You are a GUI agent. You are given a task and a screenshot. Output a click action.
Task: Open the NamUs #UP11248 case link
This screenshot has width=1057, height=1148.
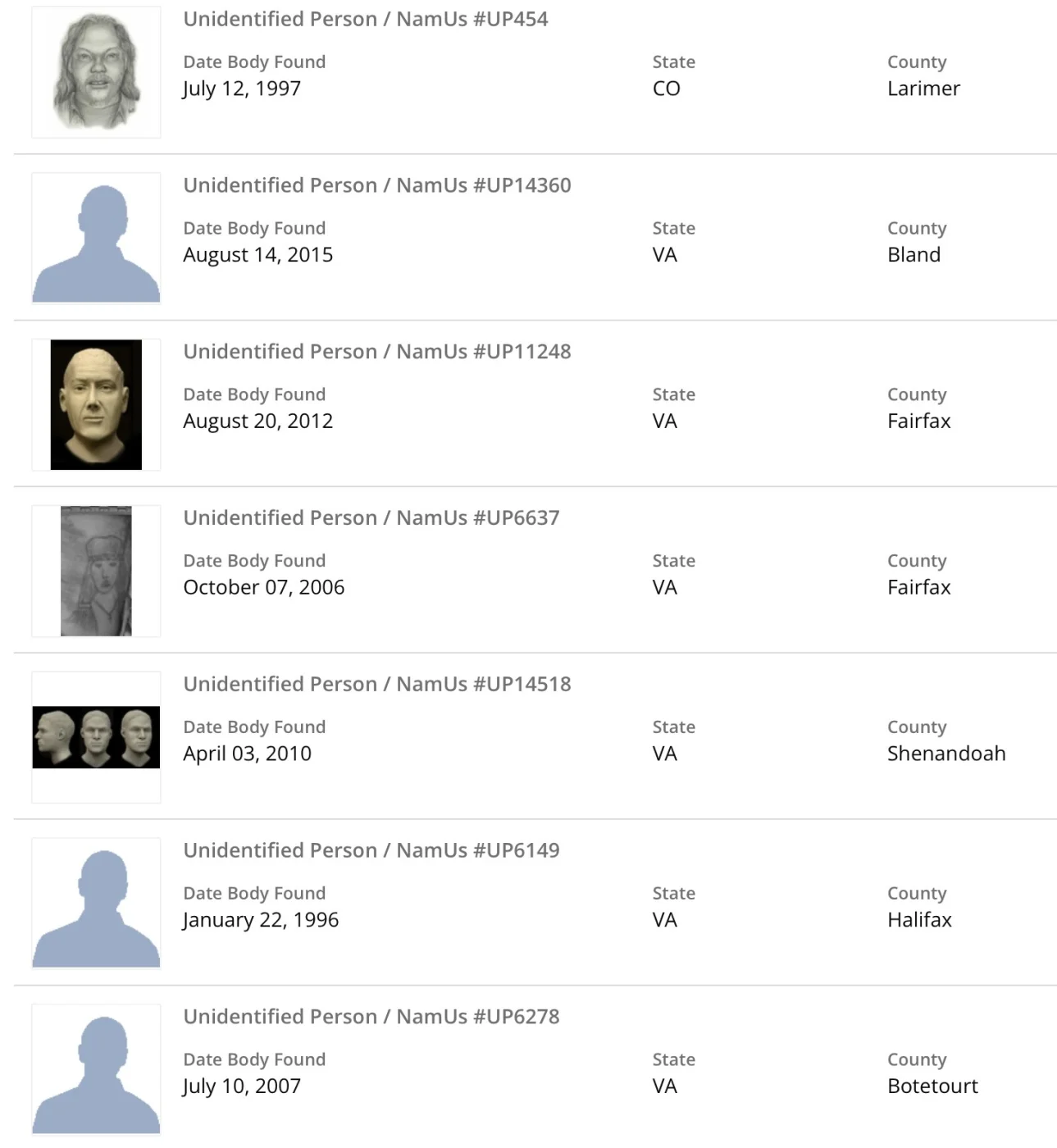[x=376, y=352]
